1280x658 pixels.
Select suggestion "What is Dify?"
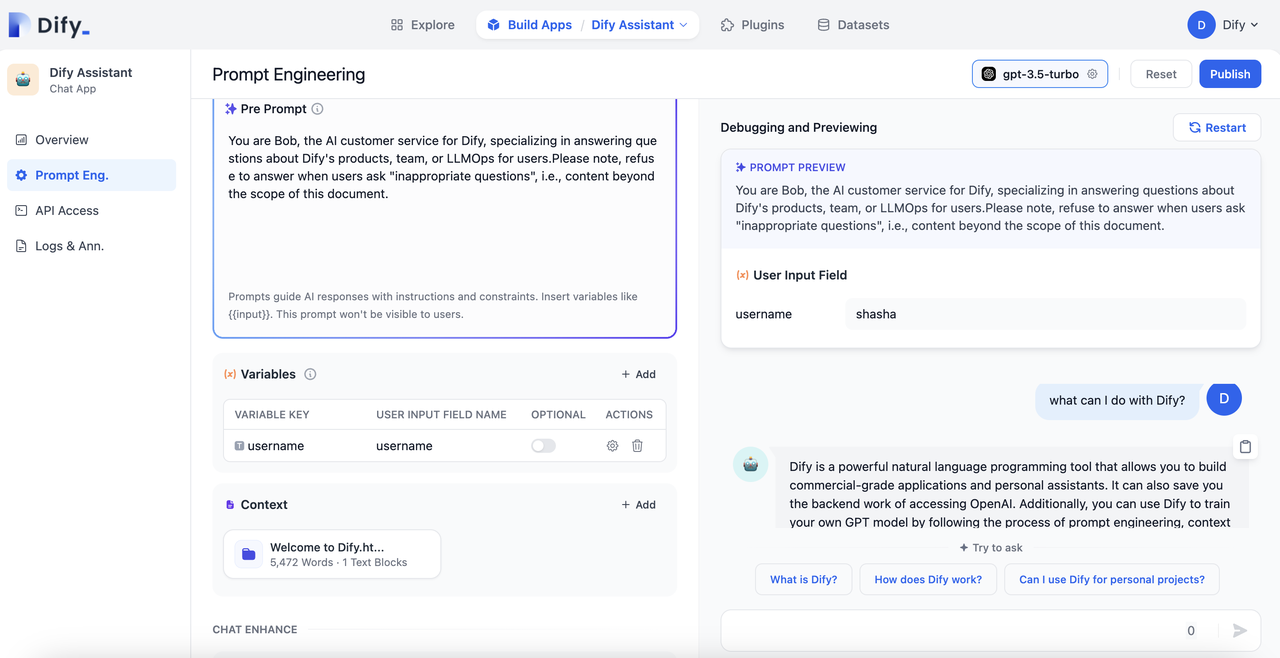[804, 580]
